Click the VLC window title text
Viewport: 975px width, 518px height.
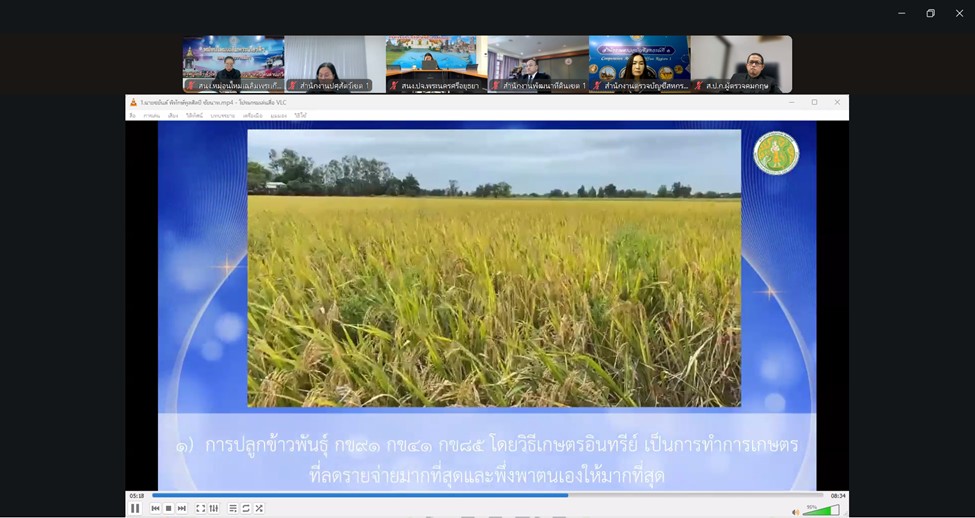[213, 102]
